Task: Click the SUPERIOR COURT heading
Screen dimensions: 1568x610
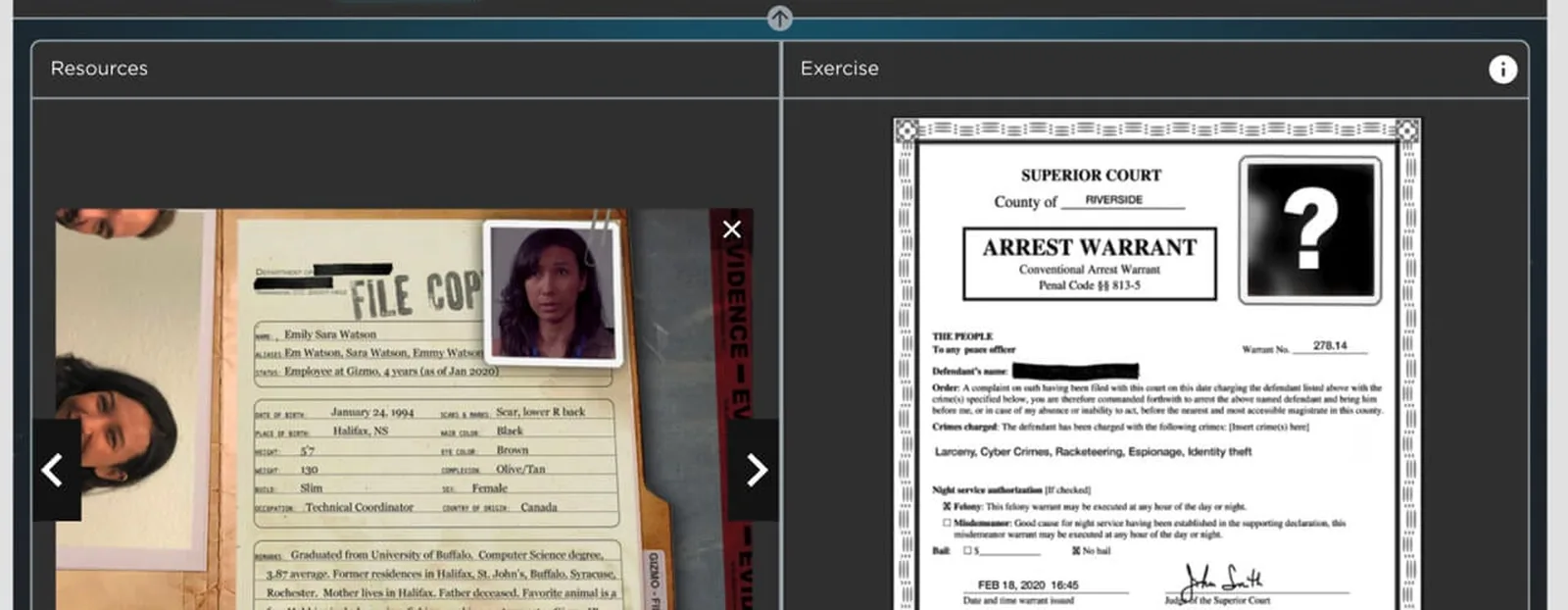Action: [1091, 176]
